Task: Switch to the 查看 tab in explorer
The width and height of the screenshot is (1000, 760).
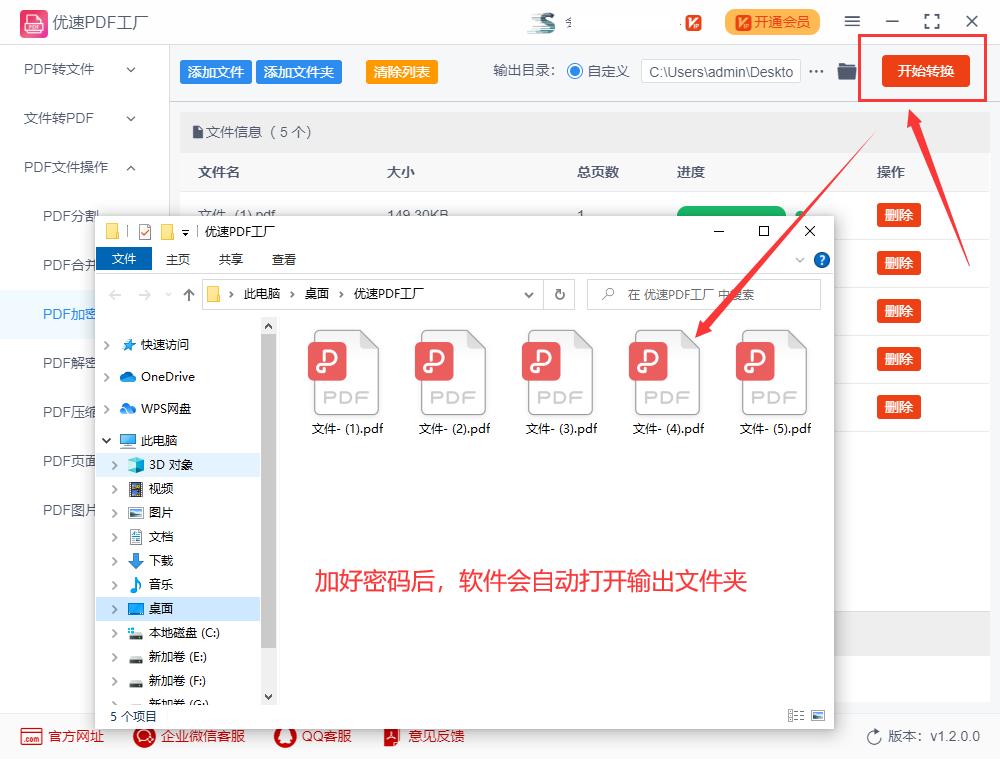Action: tap(283, 258)
